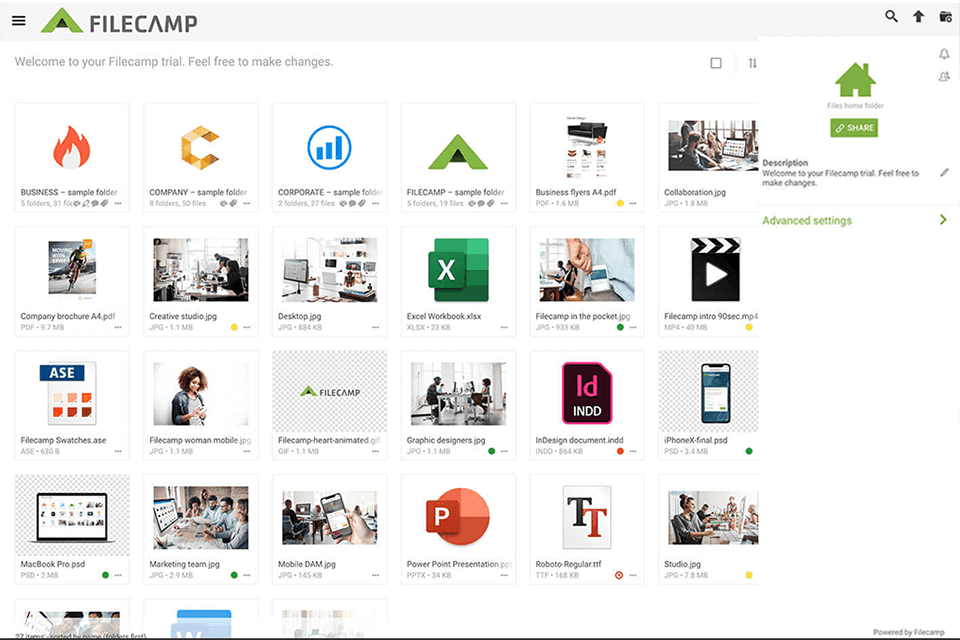Viewport: 960px width, 640px height.
Task: Click the 'Creative studio.jpg' file name
Action: (x=183, y=316)
